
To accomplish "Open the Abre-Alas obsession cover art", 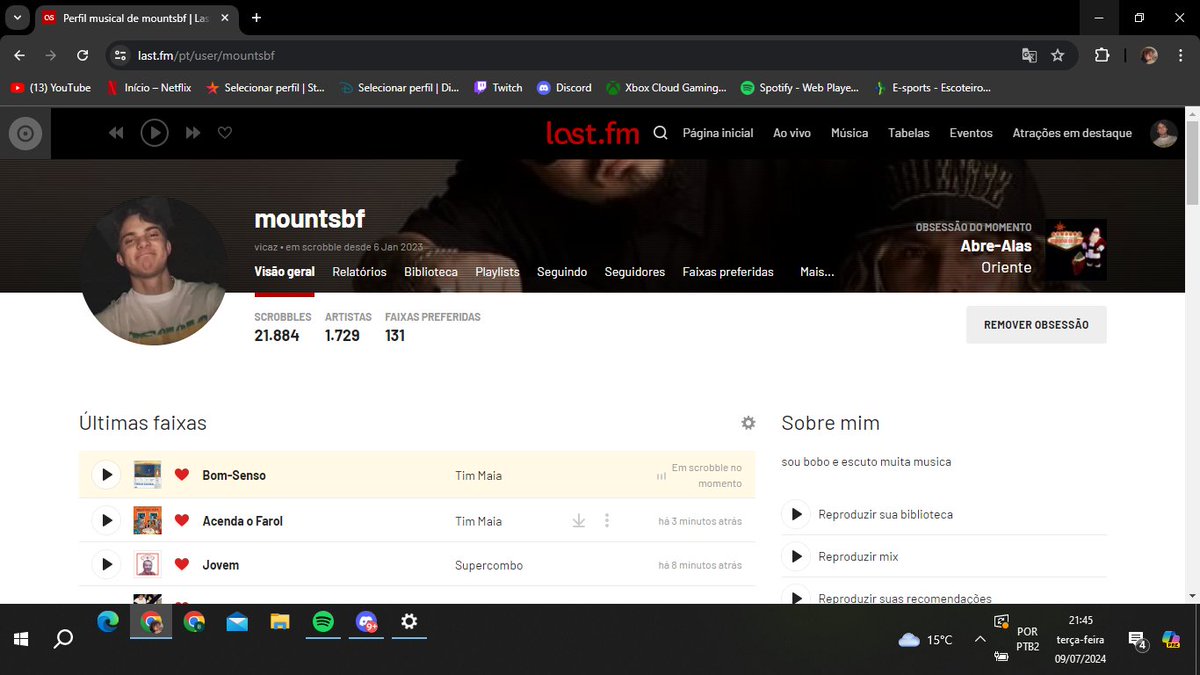I will [1076, 249].
